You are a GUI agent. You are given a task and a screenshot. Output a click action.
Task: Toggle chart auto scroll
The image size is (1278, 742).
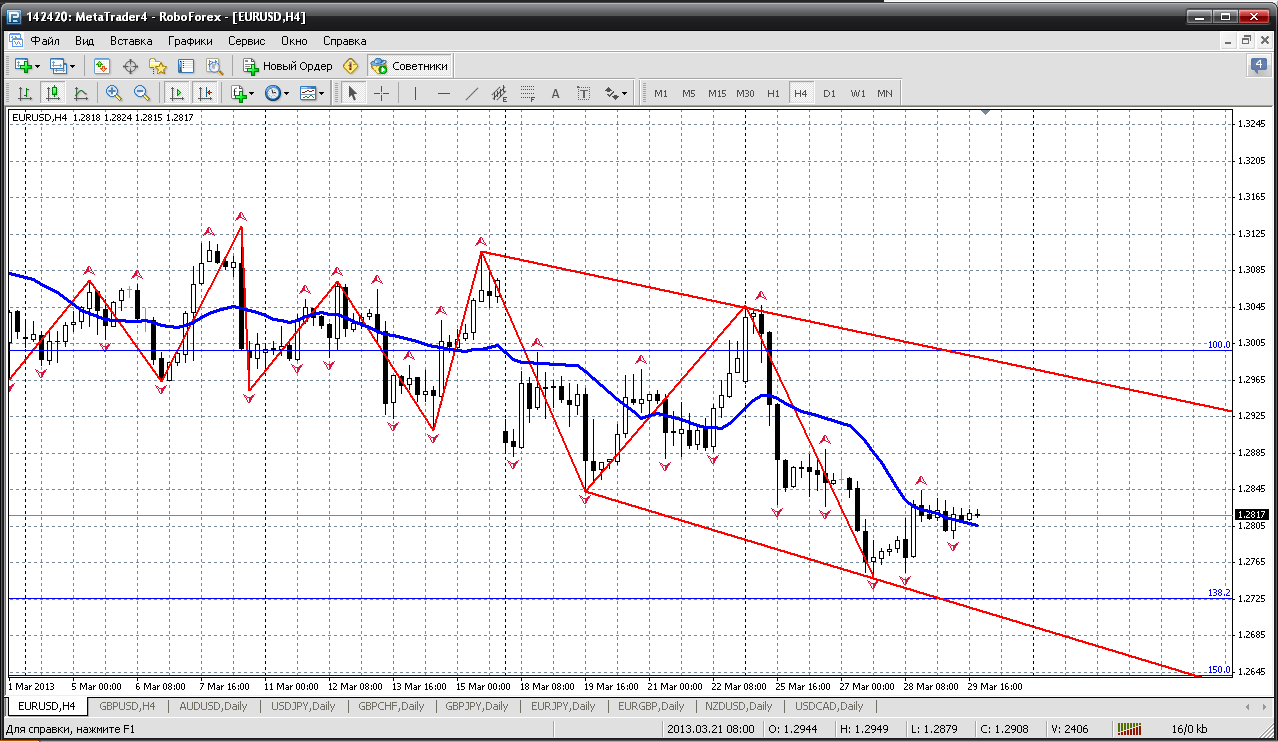[177, 93]
